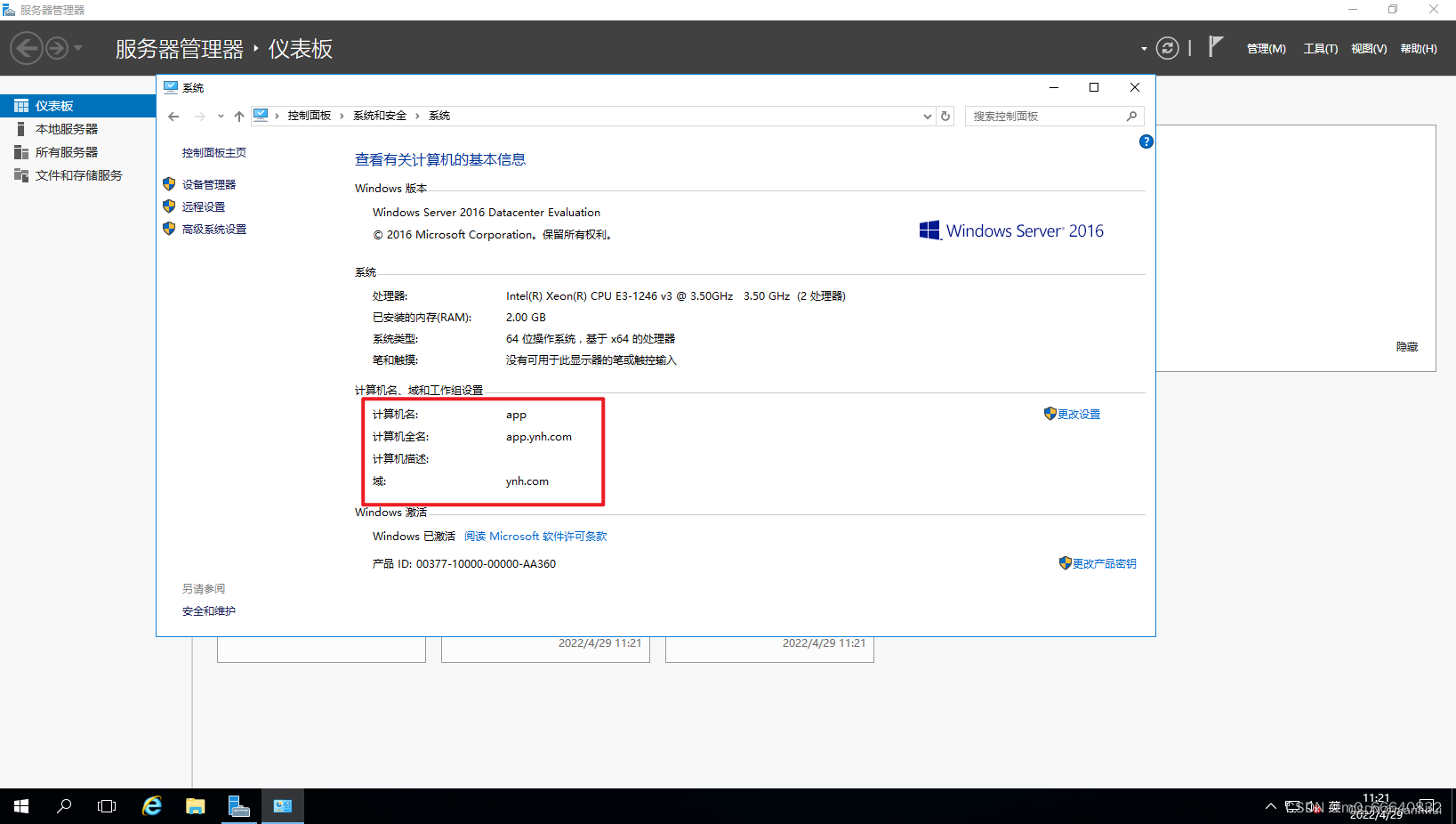The width and height of the screenshot is (1456, 824).
Task: Open recent locations dropdown in 系统 window
Action: [x=221, y=117]
